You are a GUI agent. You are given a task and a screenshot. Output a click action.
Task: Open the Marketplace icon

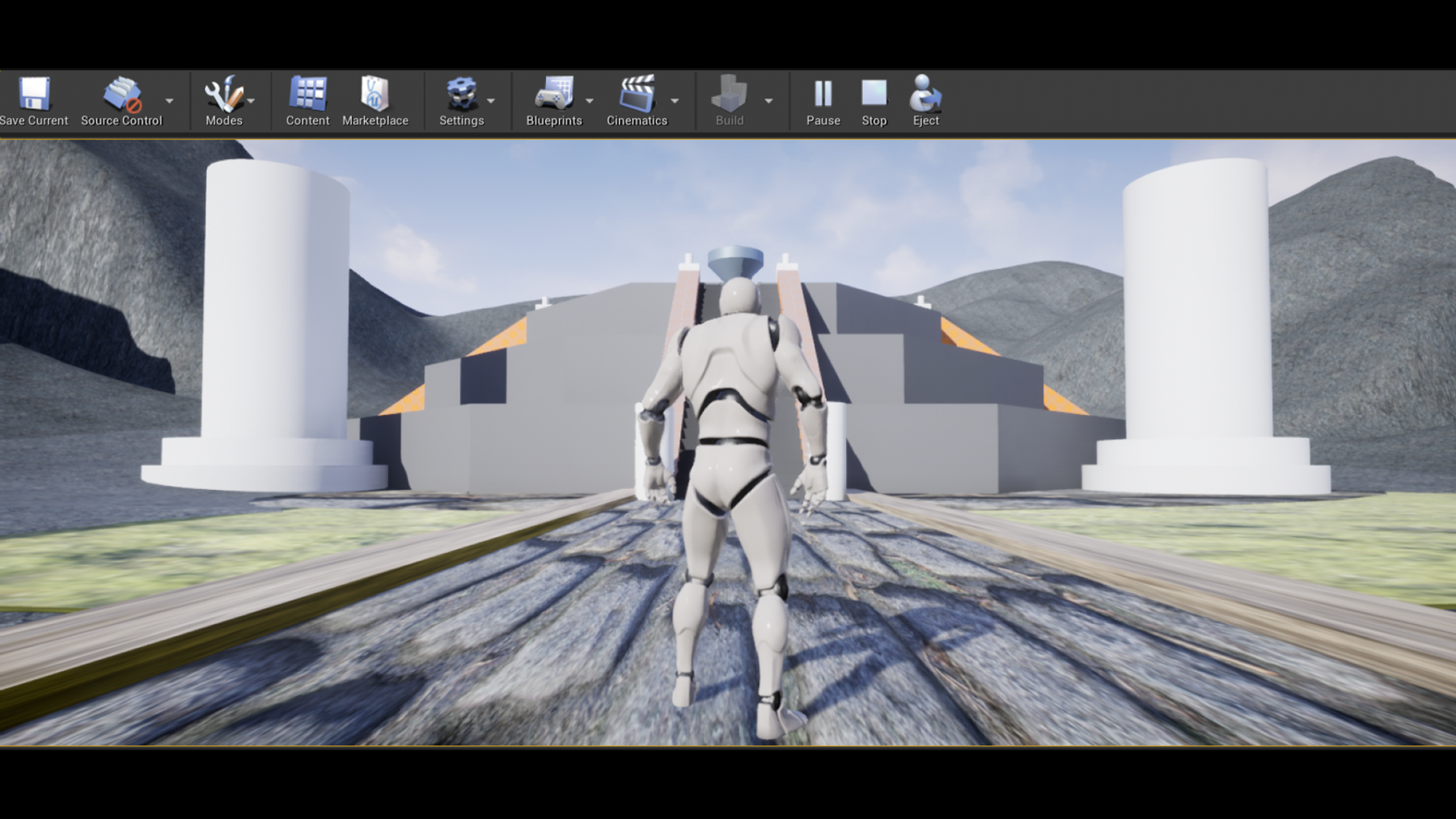click(375, 94)
